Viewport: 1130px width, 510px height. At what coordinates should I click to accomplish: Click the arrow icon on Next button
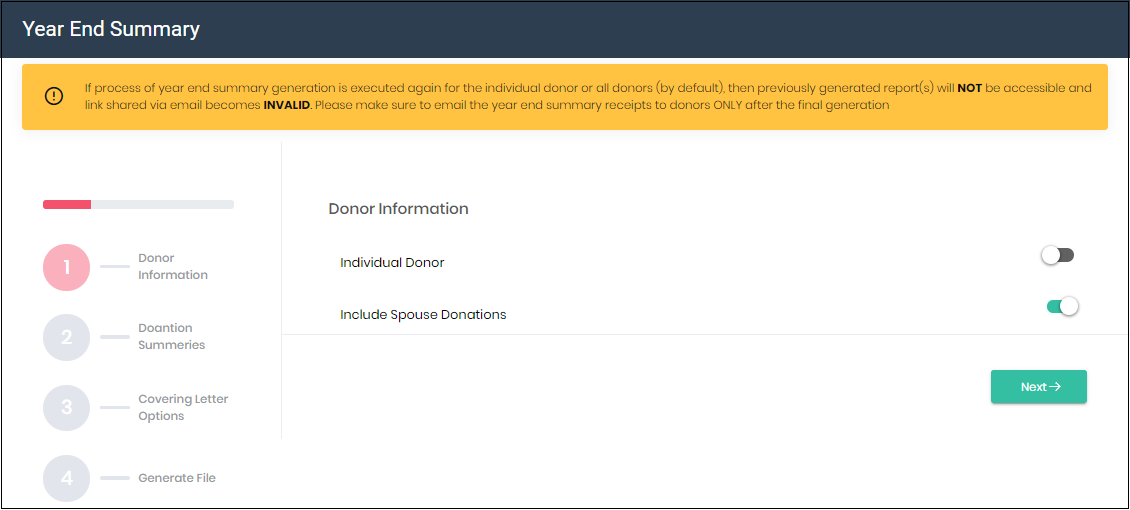1055,387
